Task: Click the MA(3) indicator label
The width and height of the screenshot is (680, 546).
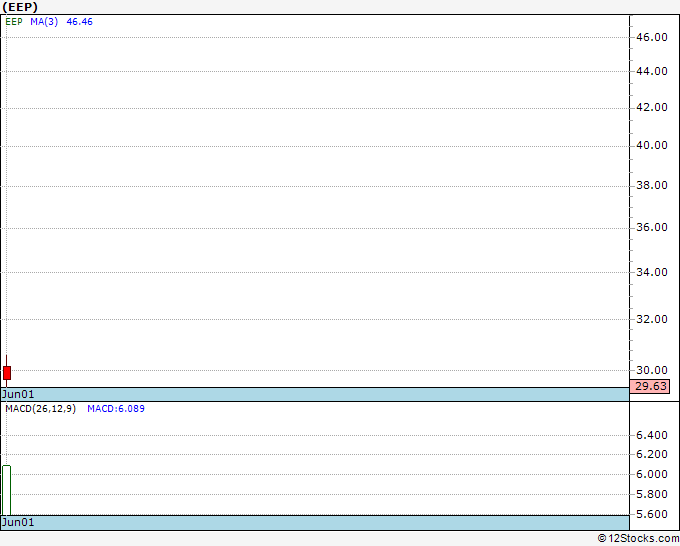Action: (44, 22)
